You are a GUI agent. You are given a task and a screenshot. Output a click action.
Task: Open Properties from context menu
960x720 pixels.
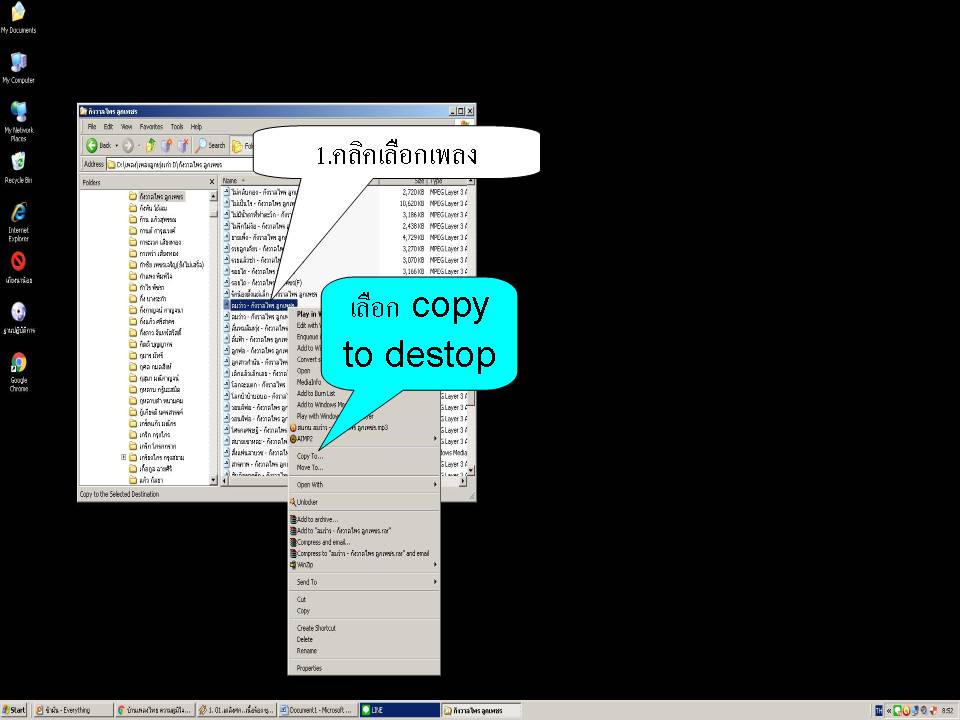(x=364, y=668)
